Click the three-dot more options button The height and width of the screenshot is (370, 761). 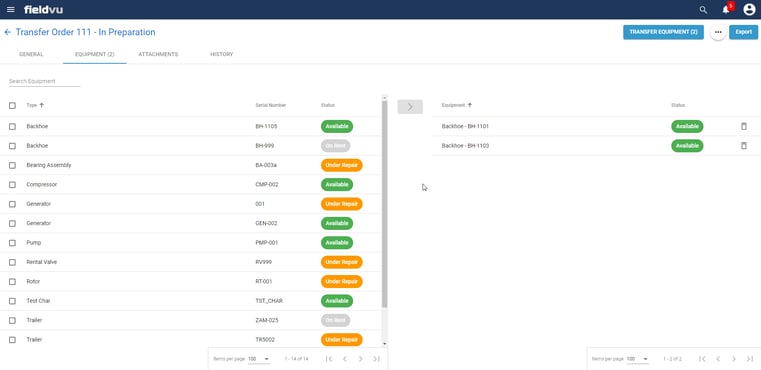point(718,32)
